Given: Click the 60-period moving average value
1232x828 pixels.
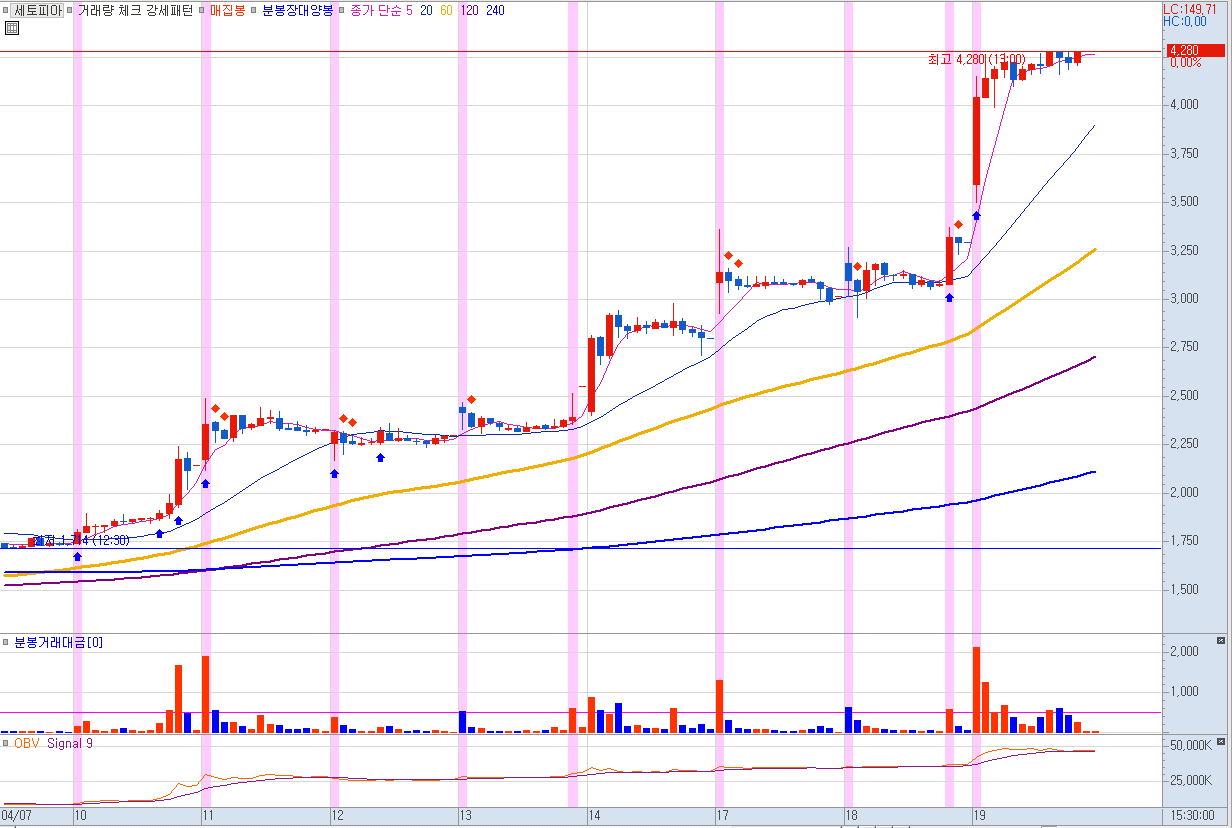Looking at the screenshot, I should pyautogui.click(x=446, y=11).
